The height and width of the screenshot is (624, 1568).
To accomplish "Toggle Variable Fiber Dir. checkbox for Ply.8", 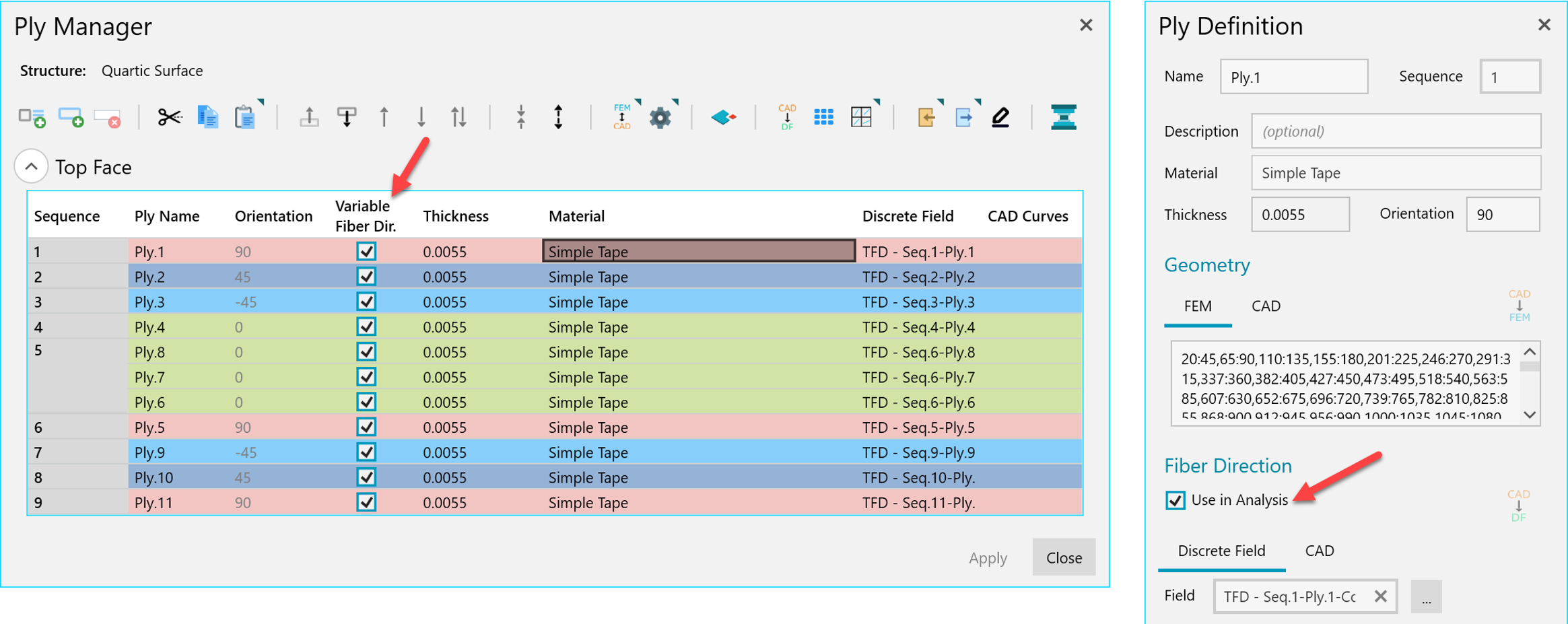I will coord(366,351).
